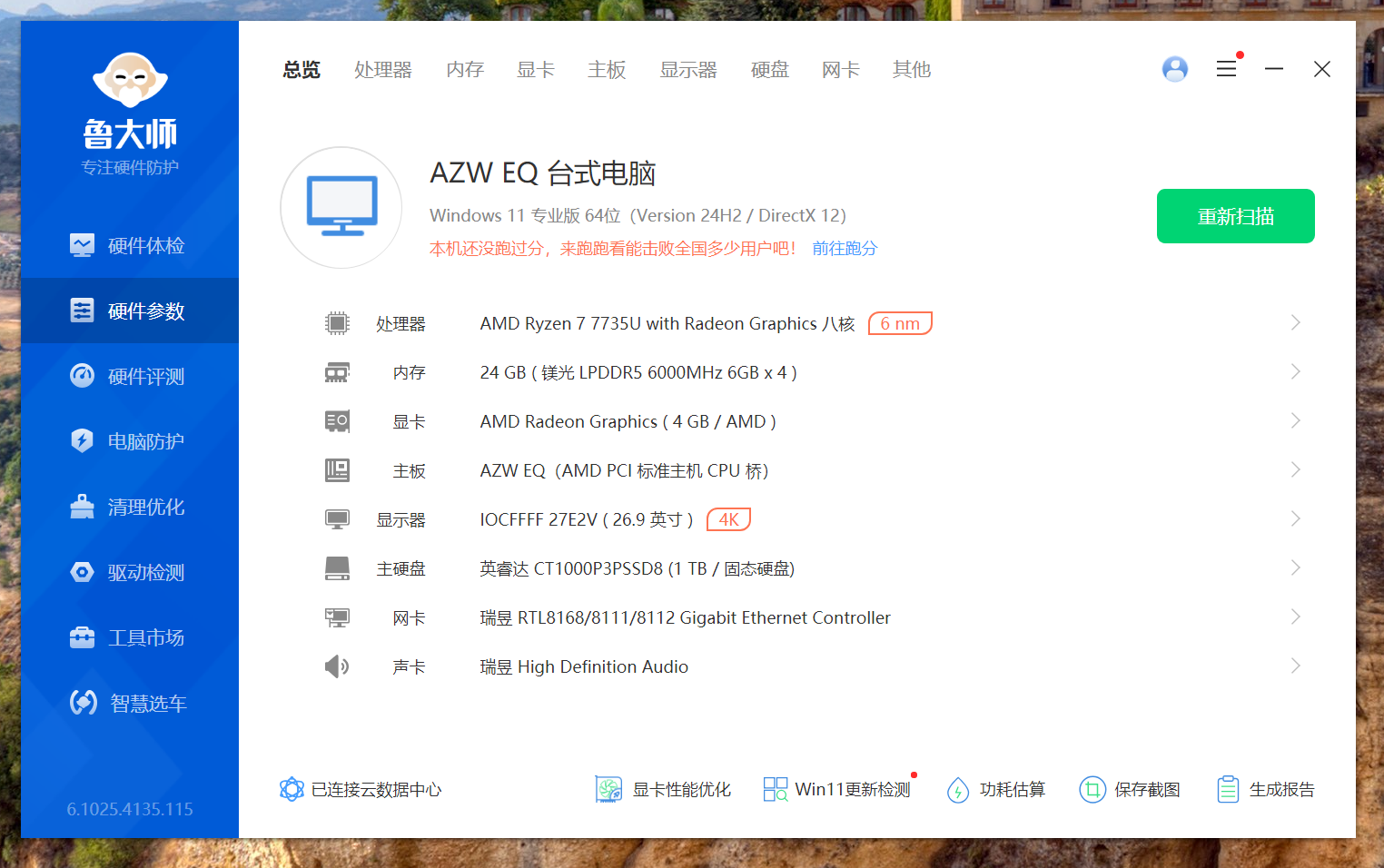The image size is (1384, 868).
Task: Click the 主硬盘 disk drive icon
Action: pyautogui.click(x=337, y=568)
